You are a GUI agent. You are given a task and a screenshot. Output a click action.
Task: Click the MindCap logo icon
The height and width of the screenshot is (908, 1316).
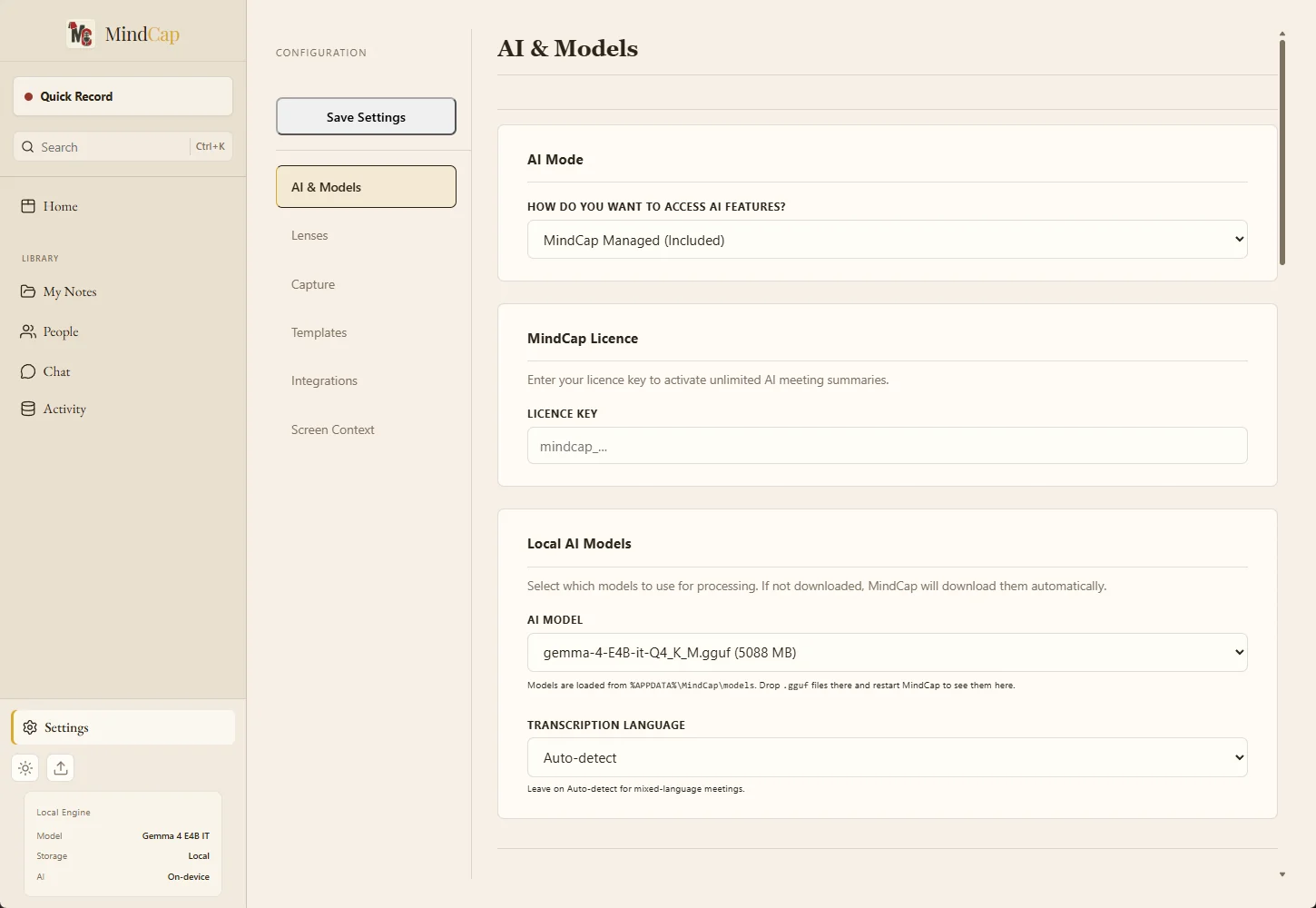(x=81, y=34)
